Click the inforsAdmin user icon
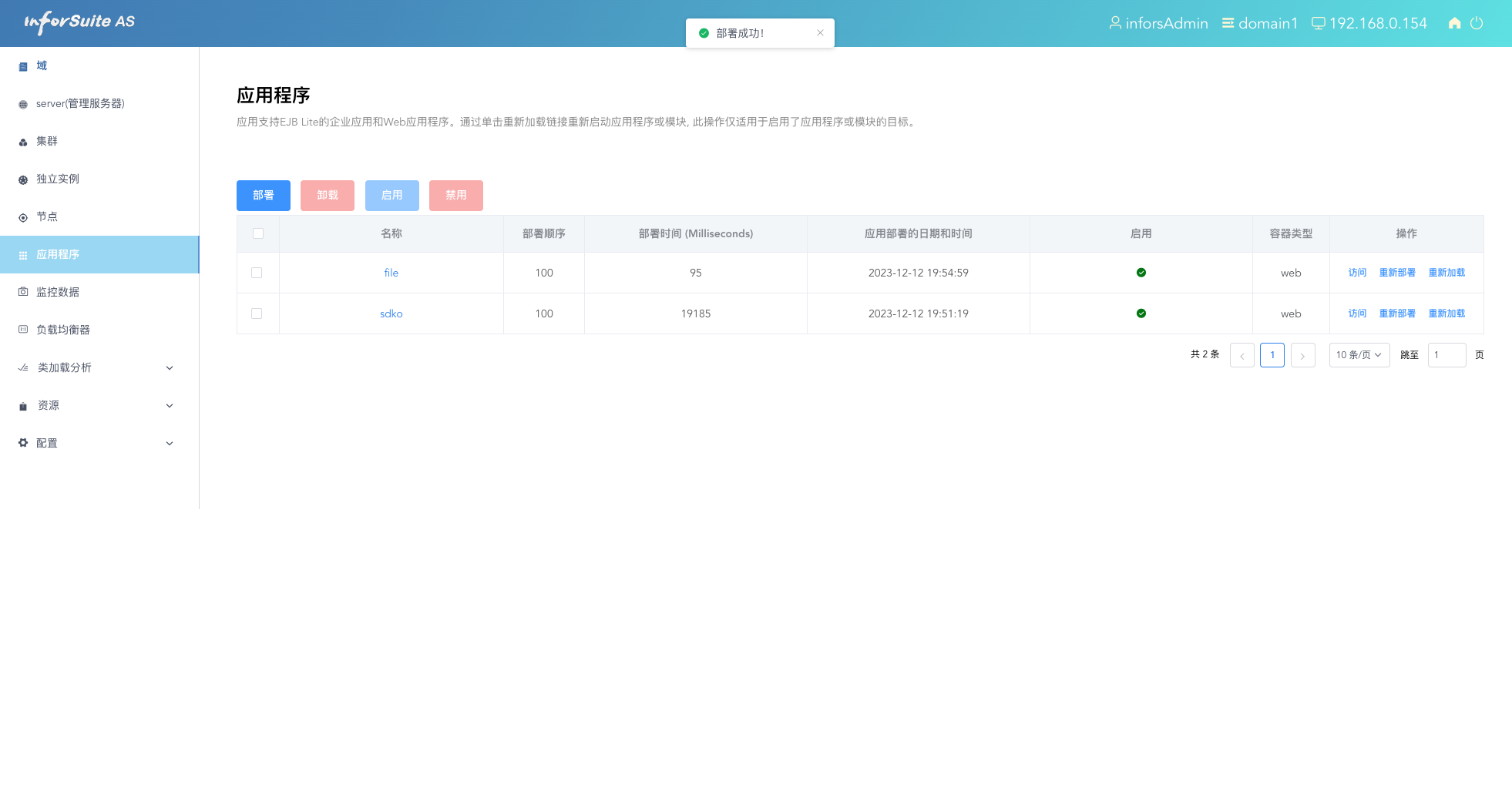Viewport: 1512px width, 808px height. click(1114, 23)
